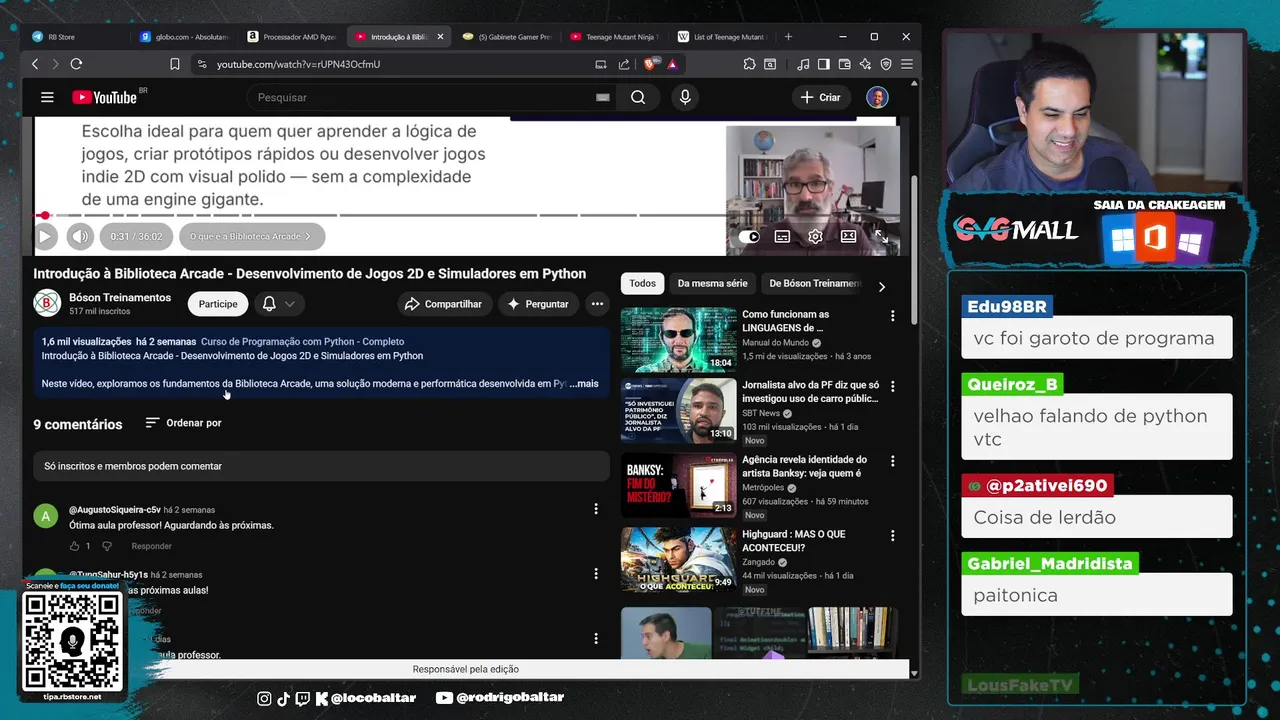Toggle subtitles/closed captions
The image size is (1280, 720).
782,237
